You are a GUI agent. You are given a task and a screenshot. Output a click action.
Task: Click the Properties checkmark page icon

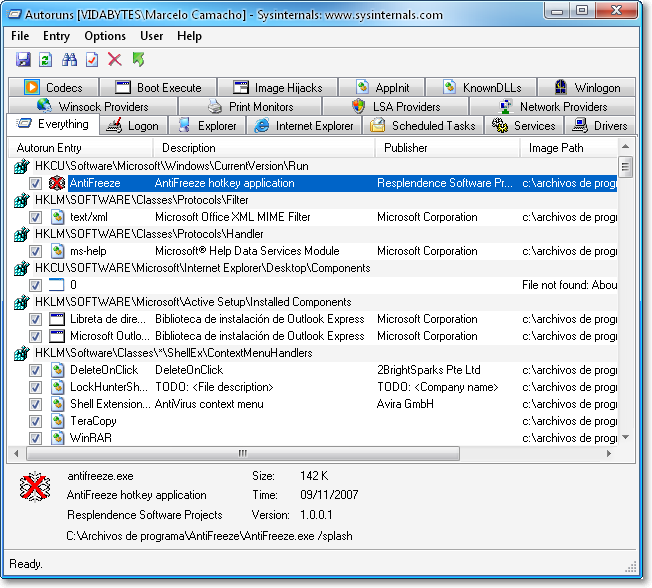coord(92,59)
